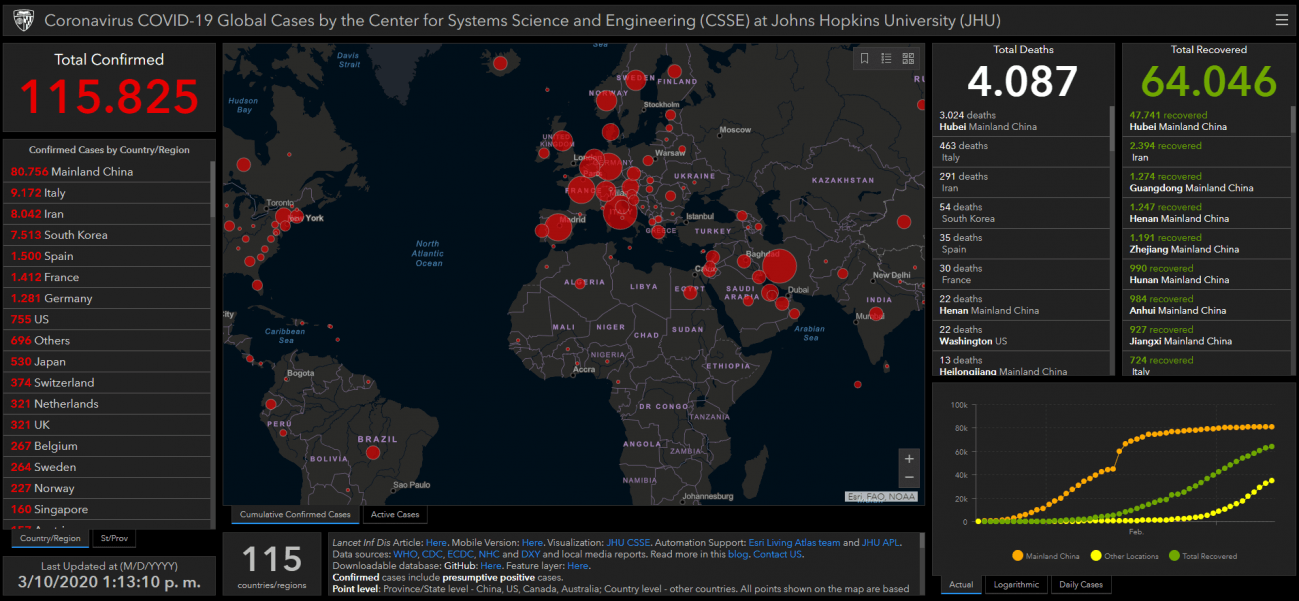Toggle Mainland China series in chart legend
1299x601 pixels.
pyautogui.click(x=1045, y=556)
